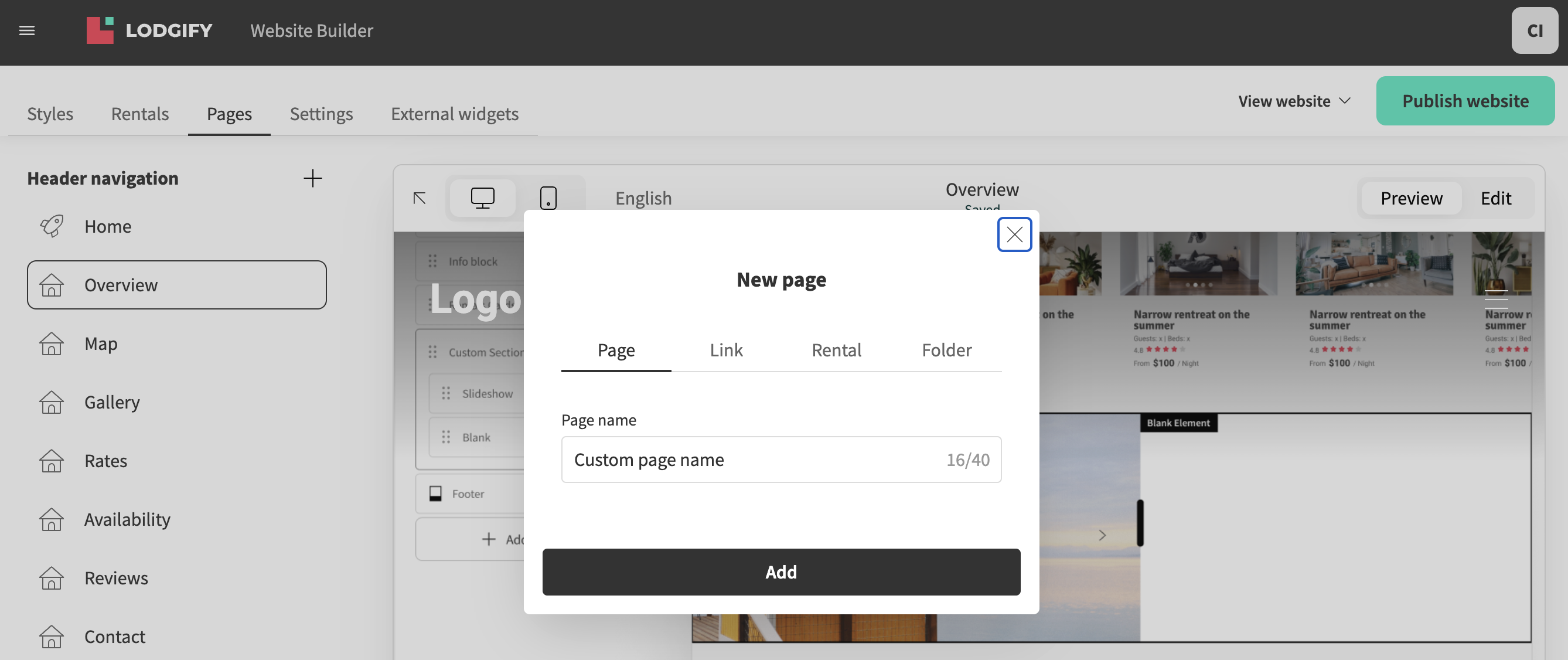Select the Rates page in navigation
Image resolution: width=1568 pixels, height=660 pixels.
(176, 461)
